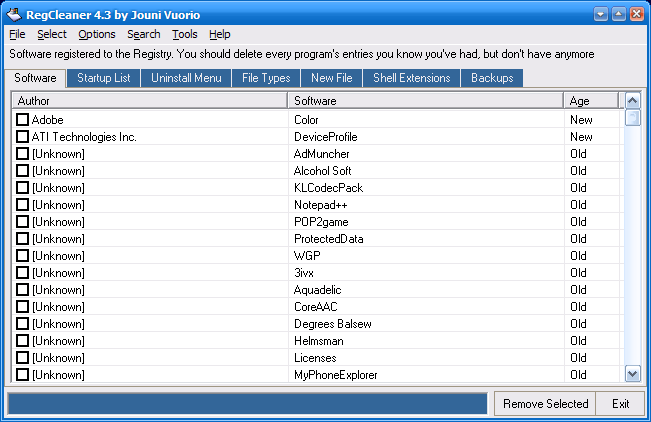Open the Tools menu

185,34
